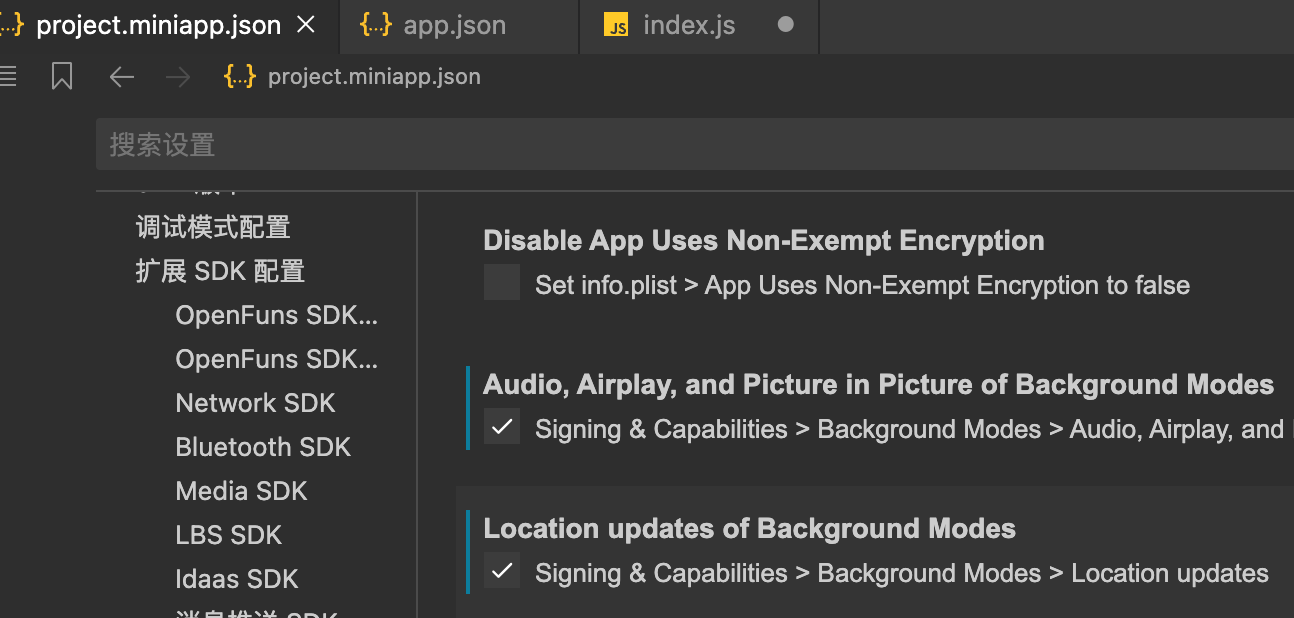The image size is (1294, 618).
Task: Uncheck Location updates of Background Modes
Action: point(502,571)
